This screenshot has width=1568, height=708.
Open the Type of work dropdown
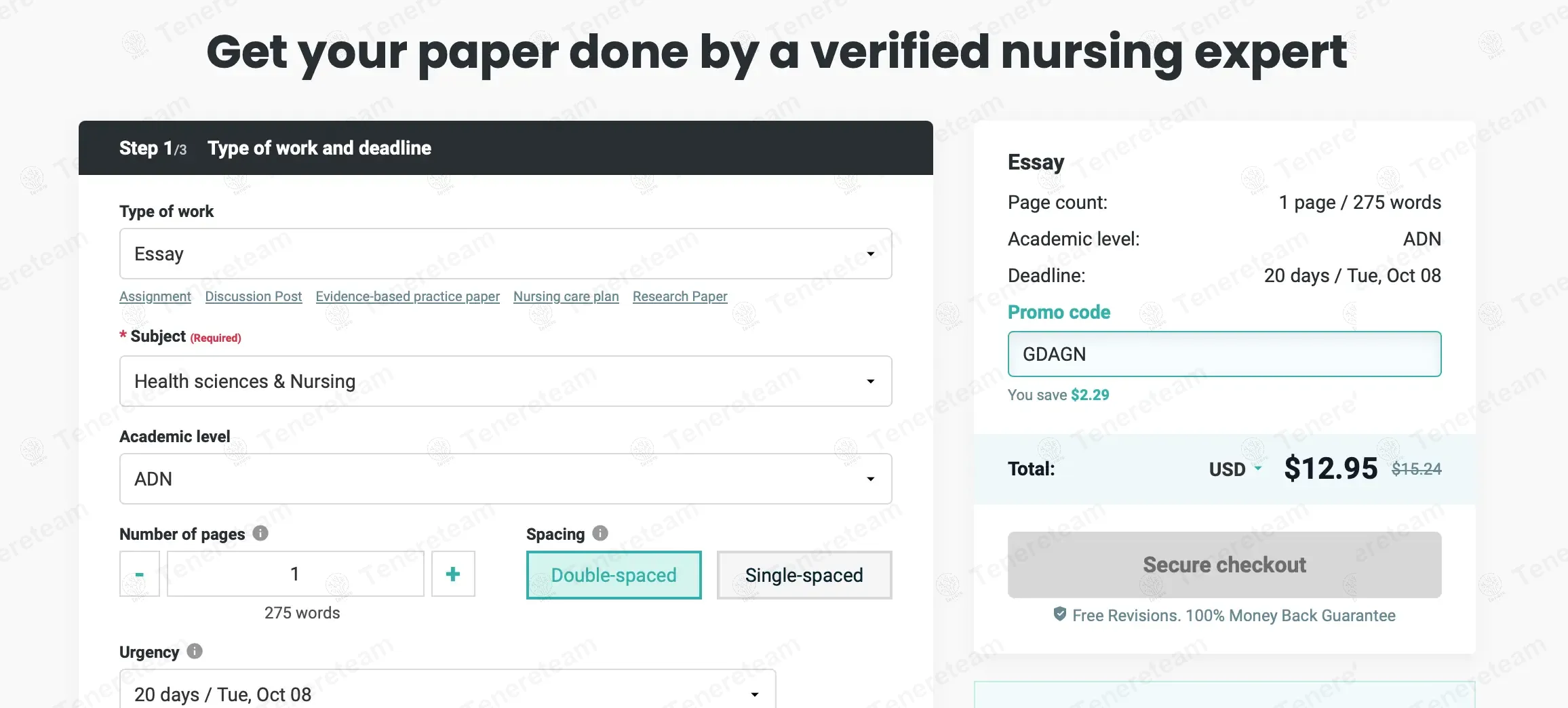pyautogui.click(x=505, y=254)
